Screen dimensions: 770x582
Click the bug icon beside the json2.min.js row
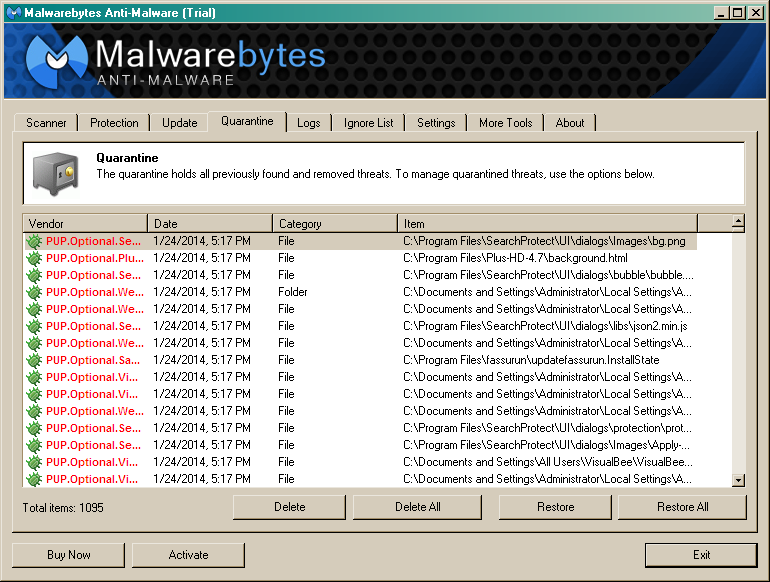tap(34, 326)
